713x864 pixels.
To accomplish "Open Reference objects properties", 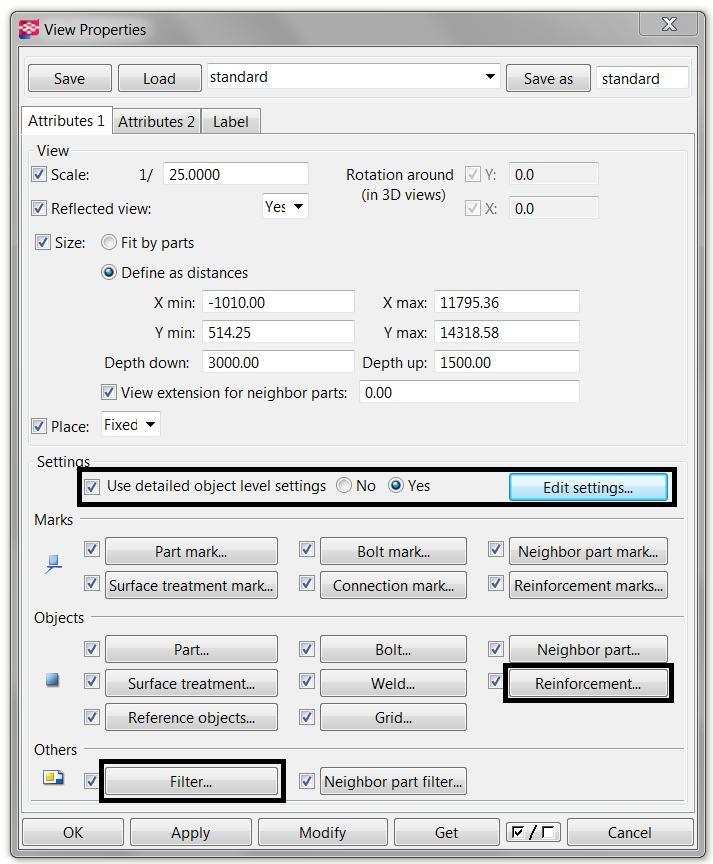I will (x=191, y=717).
